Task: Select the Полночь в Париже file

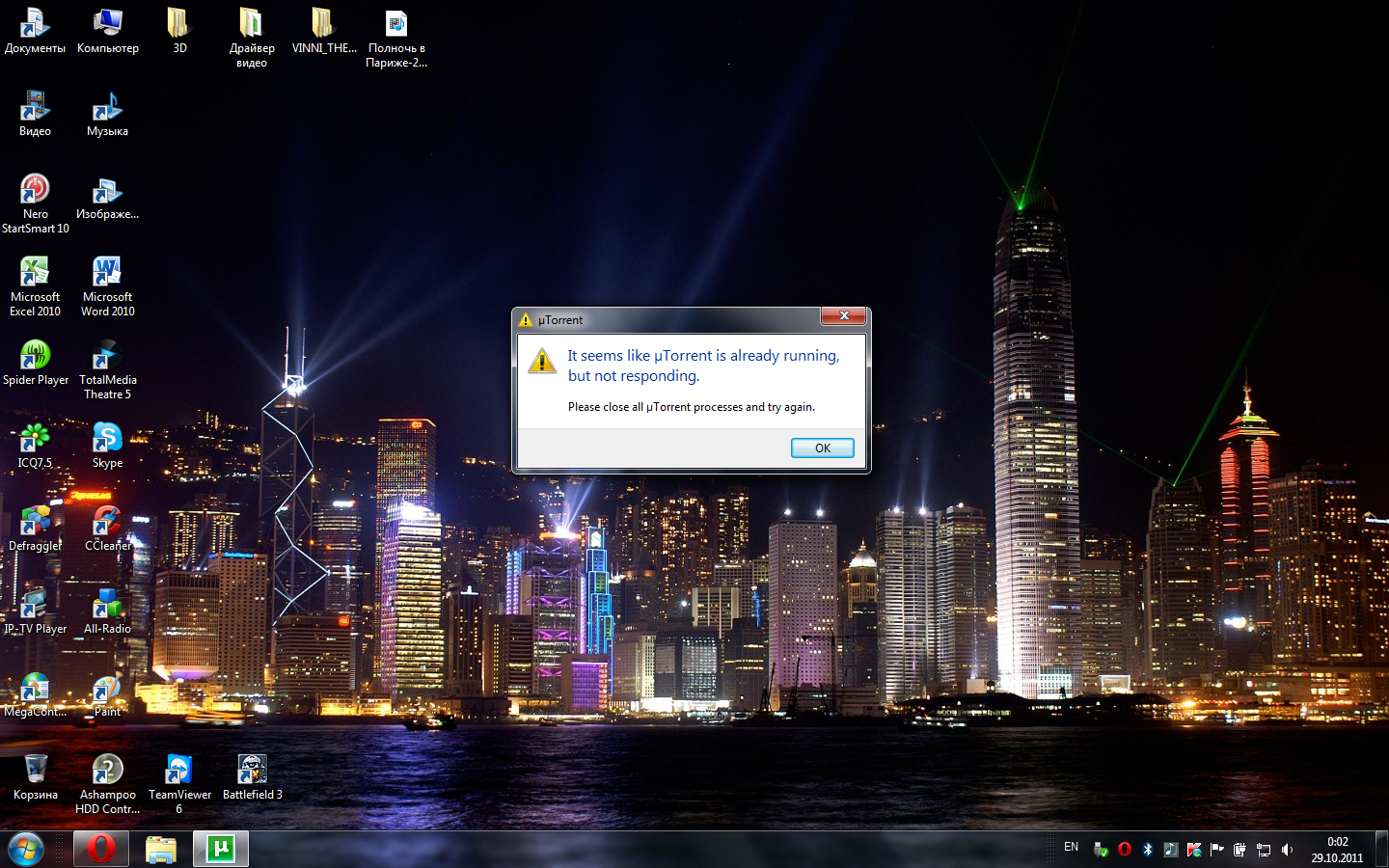Action: click(395, 38)
